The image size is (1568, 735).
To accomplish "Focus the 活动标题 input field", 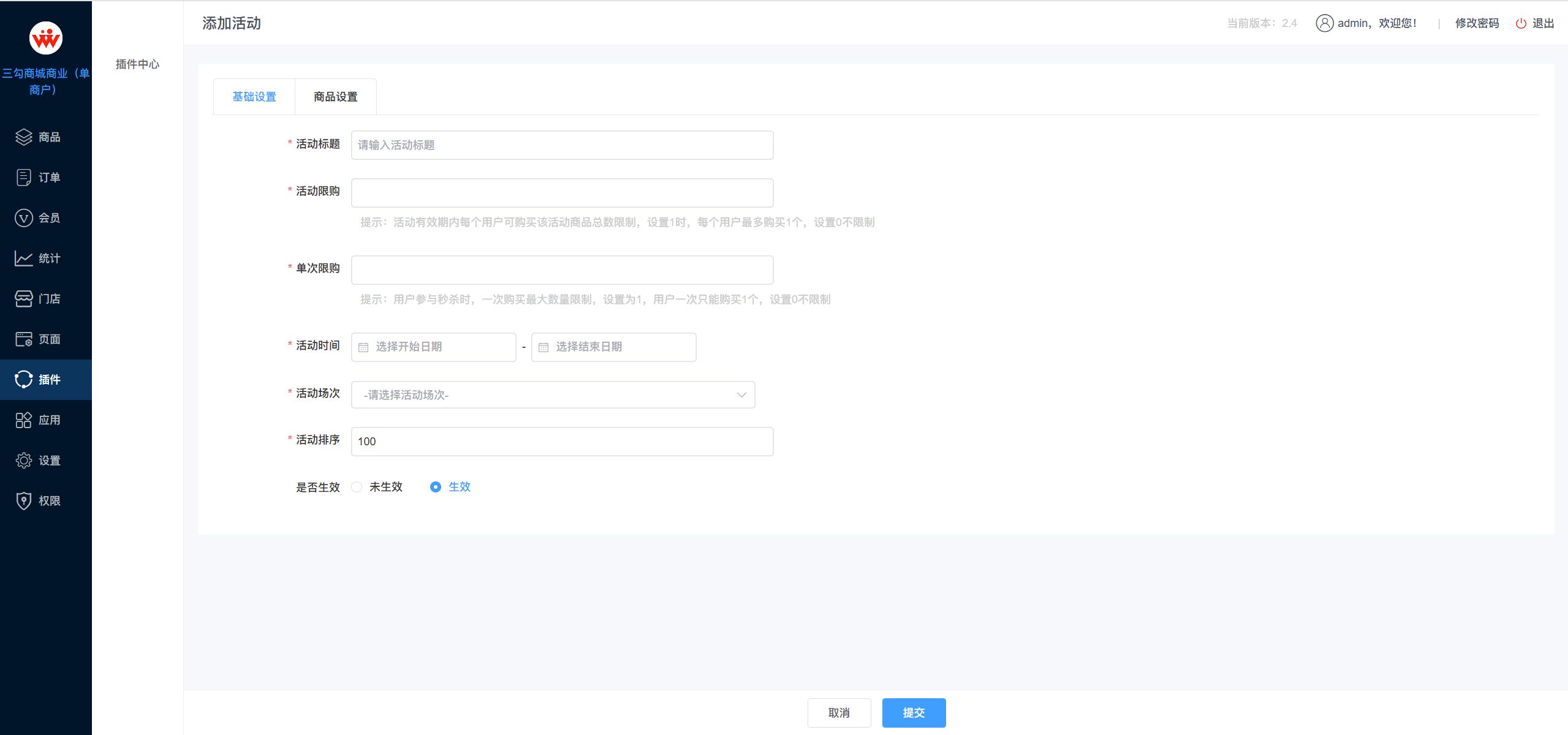I will point(562,145).
